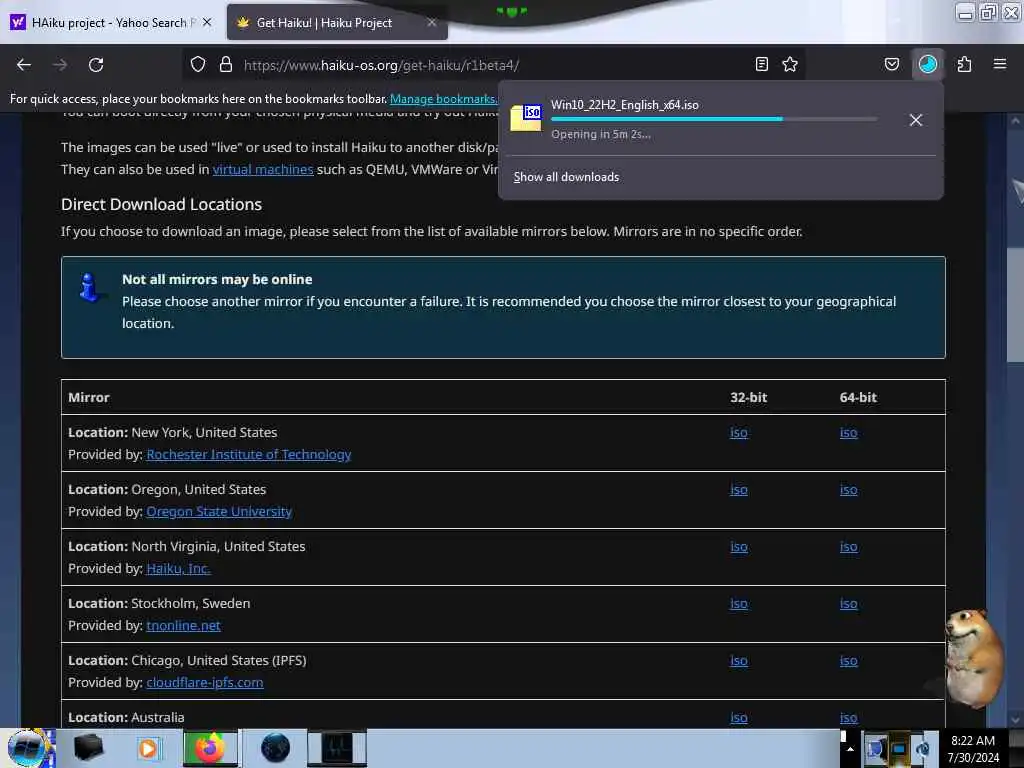Viewport: 1024px width, 768px height.
Task: Show hidden system tray icons arrow
Action: tap(850, 748)
